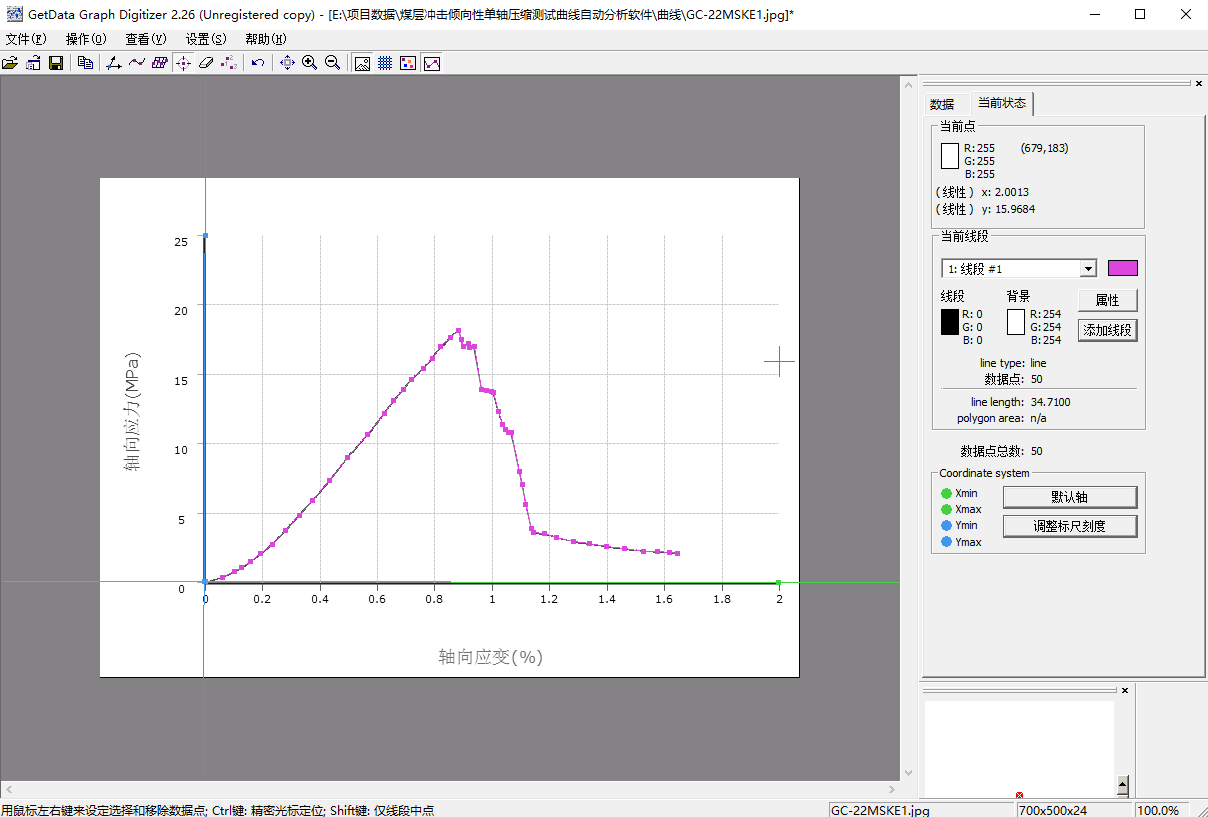The height and width of the screenshot is (817, 1208).
Task: Click the 默认轴 button
Action: 1070,497
